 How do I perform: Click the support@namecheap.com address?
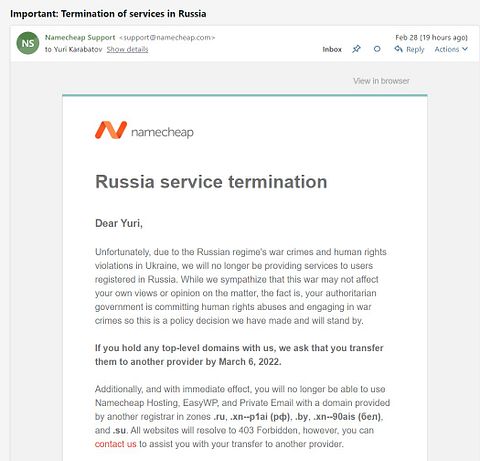coord(167,37)
